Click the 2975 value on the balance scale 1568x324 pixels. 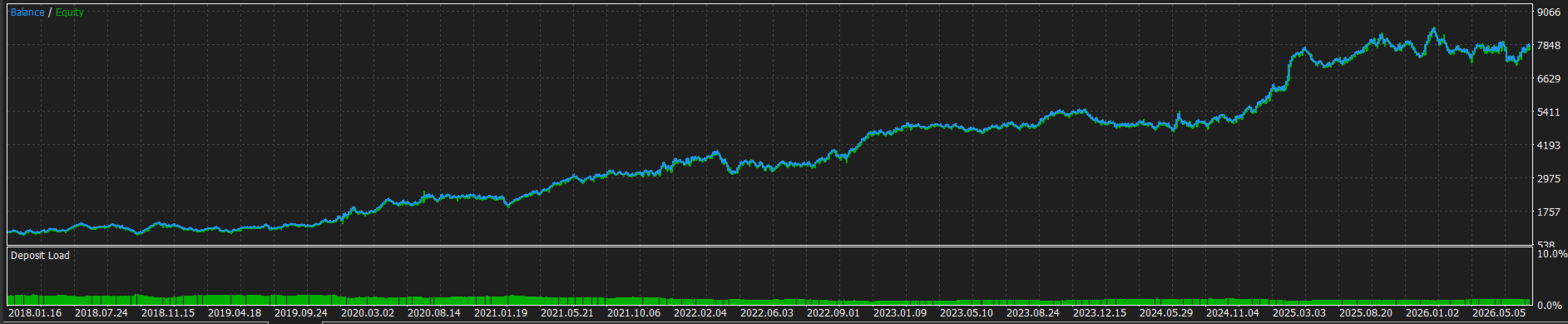click(1549, 179)
